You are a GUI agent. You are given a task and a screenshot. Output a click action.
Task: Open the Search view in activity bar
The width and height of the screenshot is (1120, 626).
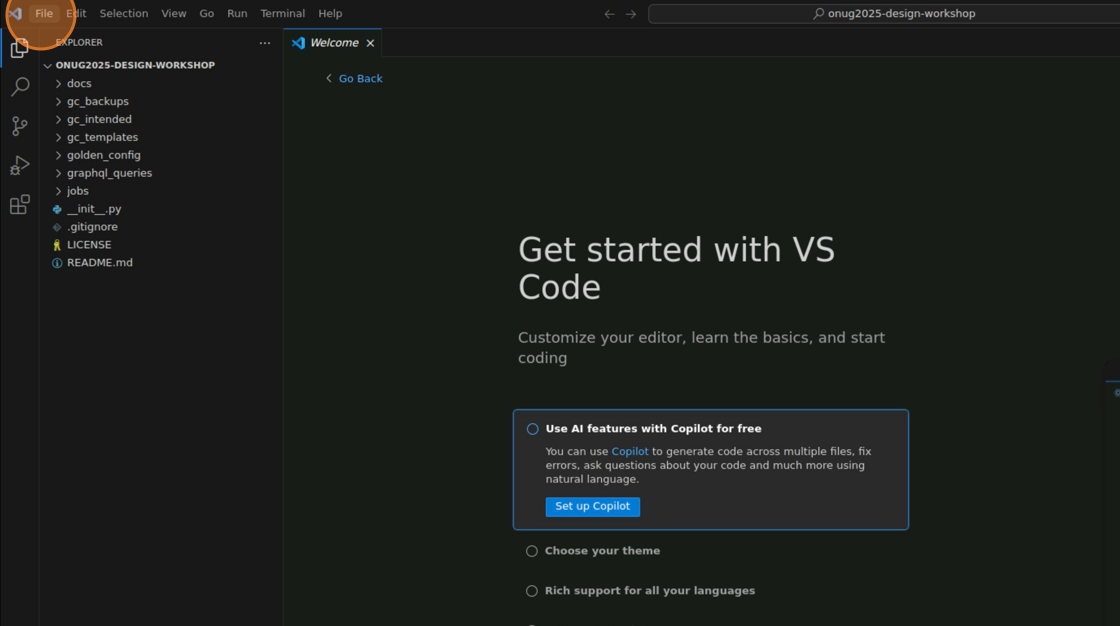(20, 86)
